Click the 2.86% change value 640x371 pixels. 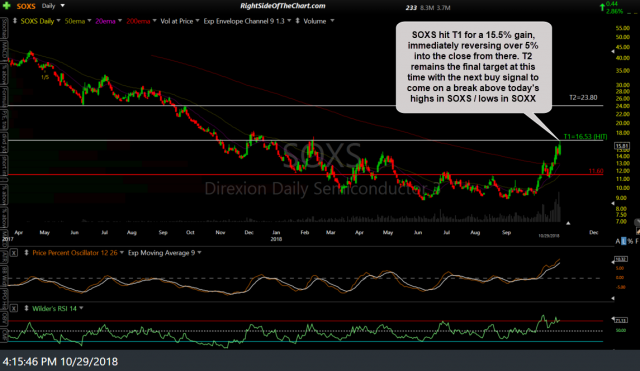pyautogui.click(x=615, y=11)
